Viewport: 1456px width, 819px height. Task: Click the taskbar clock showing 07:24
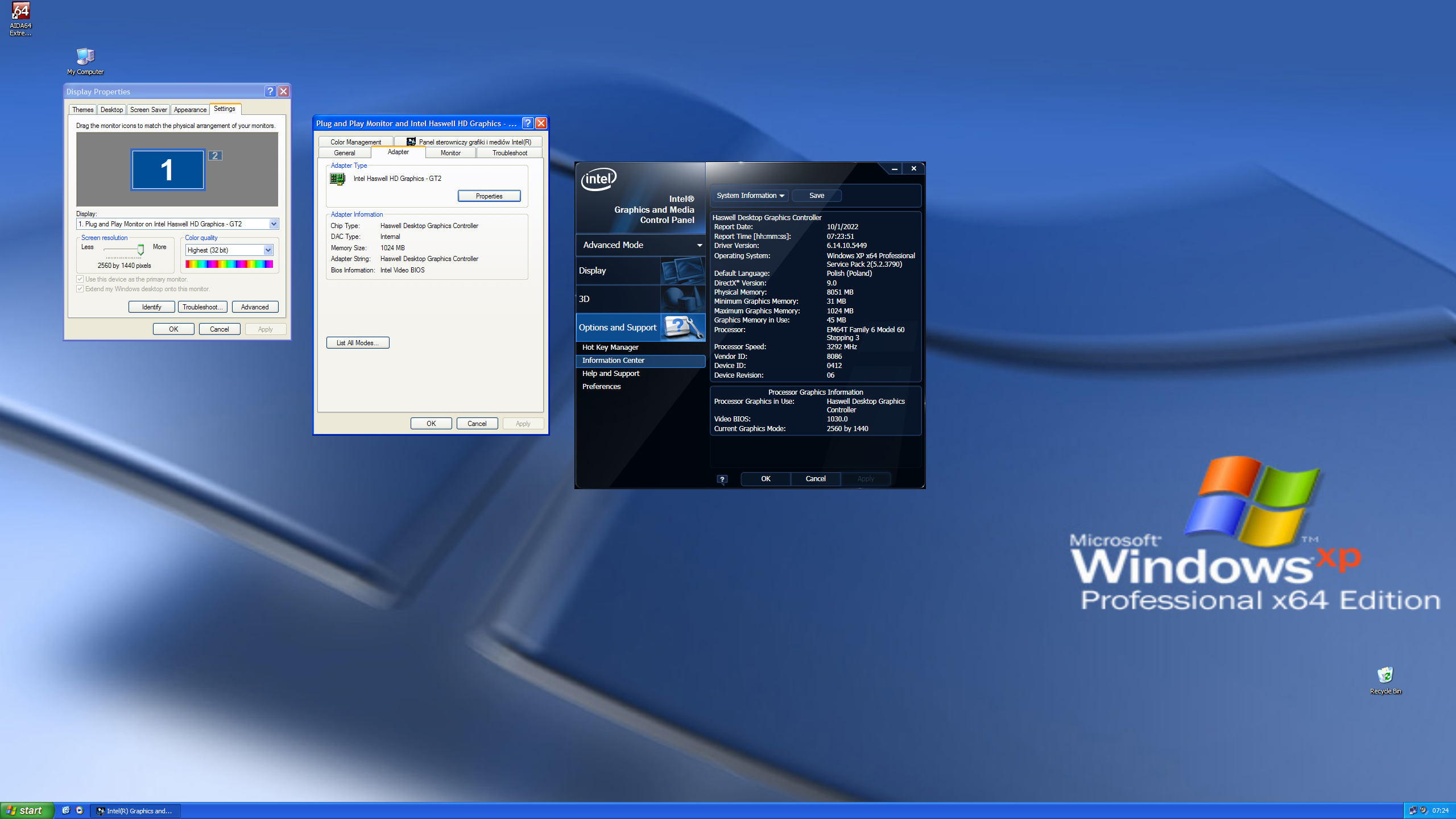pyautogui.click(x=1440, y=810)
